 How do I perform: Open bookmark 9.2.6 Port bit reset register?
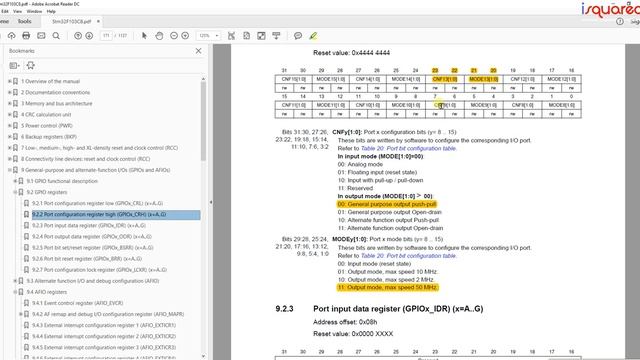87,258
